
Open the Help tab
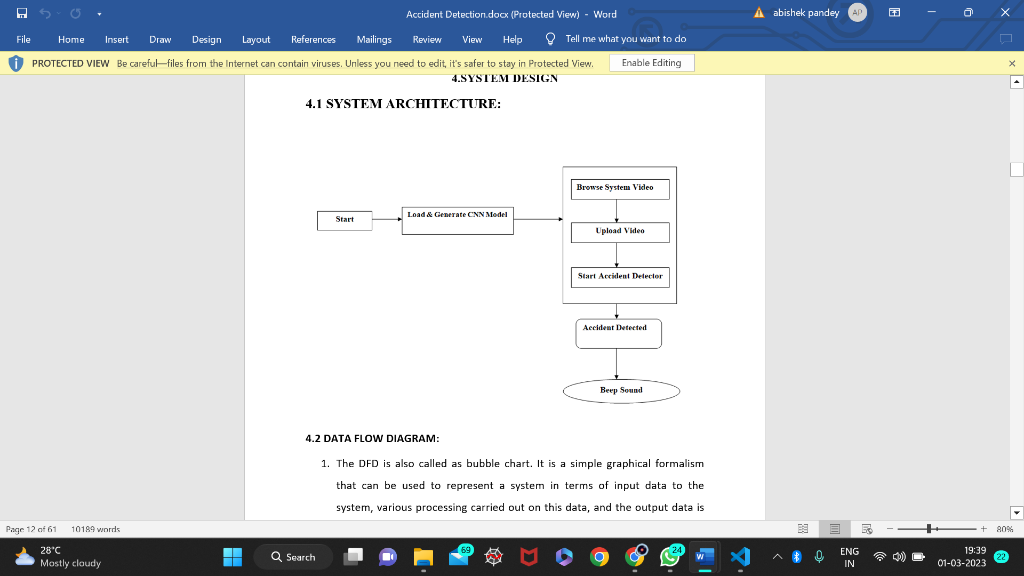pyautogui.click(x=512, y=39)
